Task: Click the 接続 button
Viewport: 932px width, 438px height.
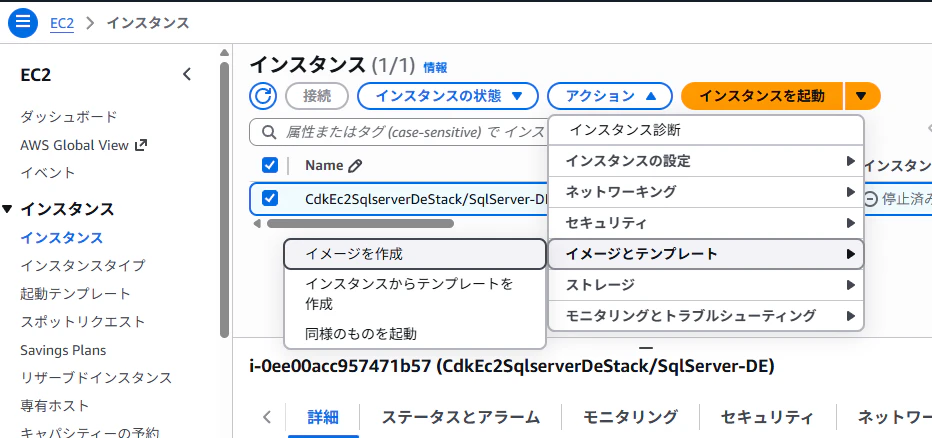Action: [317, 96]
